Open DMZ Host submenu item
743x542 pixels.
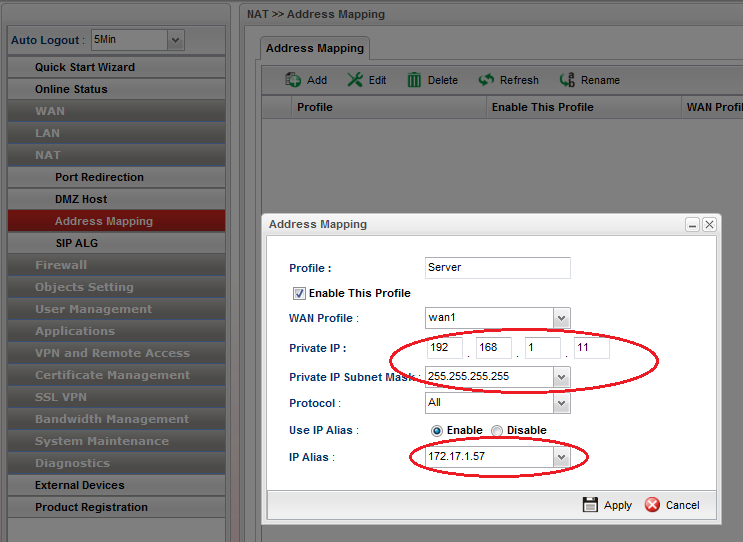tap(117, 199)
